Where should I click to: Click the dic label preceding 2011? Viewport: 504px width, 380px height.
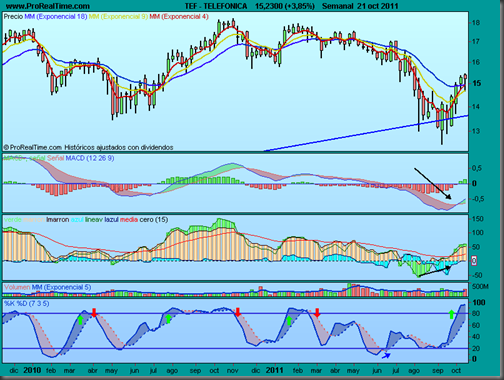tap(256, 370)
